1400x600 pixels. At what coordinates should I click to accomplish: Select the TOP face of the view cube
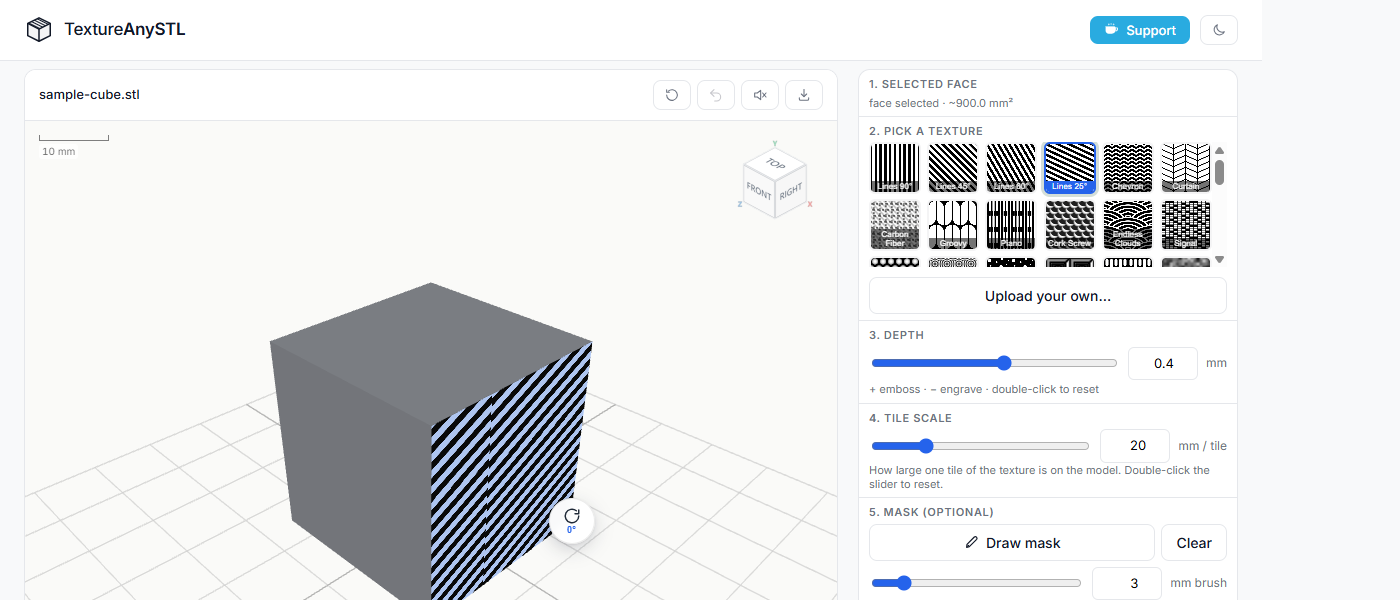point(775,163)
